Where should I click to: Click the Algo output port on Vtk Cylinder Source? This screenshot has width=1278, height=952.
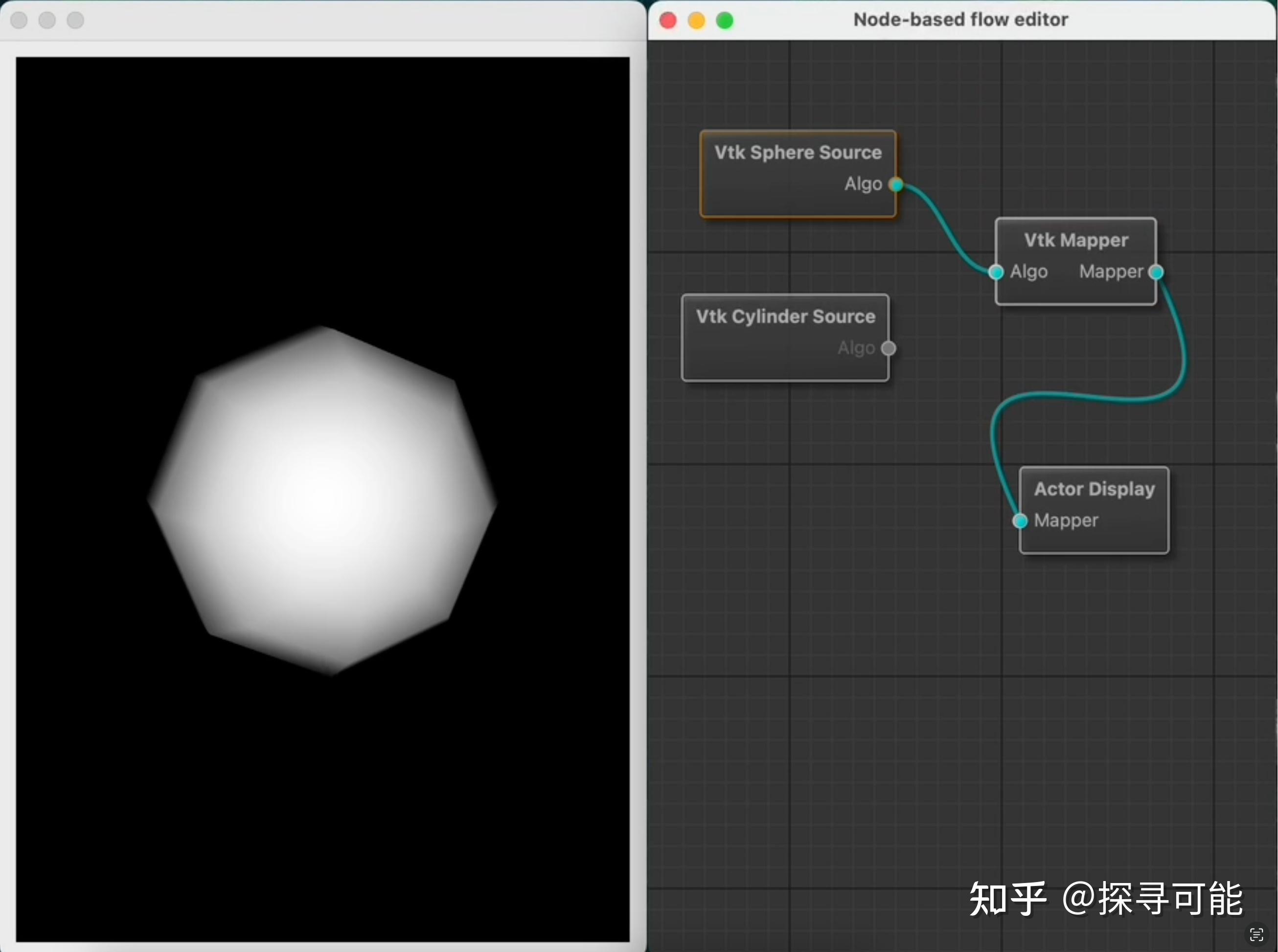(x=889, y=348)
